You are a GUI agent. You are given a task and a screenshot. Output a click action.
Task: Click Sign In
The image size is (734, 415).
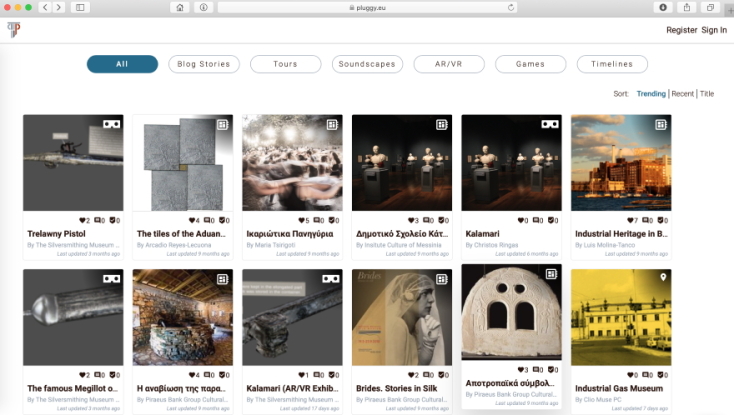click(714, 30)
